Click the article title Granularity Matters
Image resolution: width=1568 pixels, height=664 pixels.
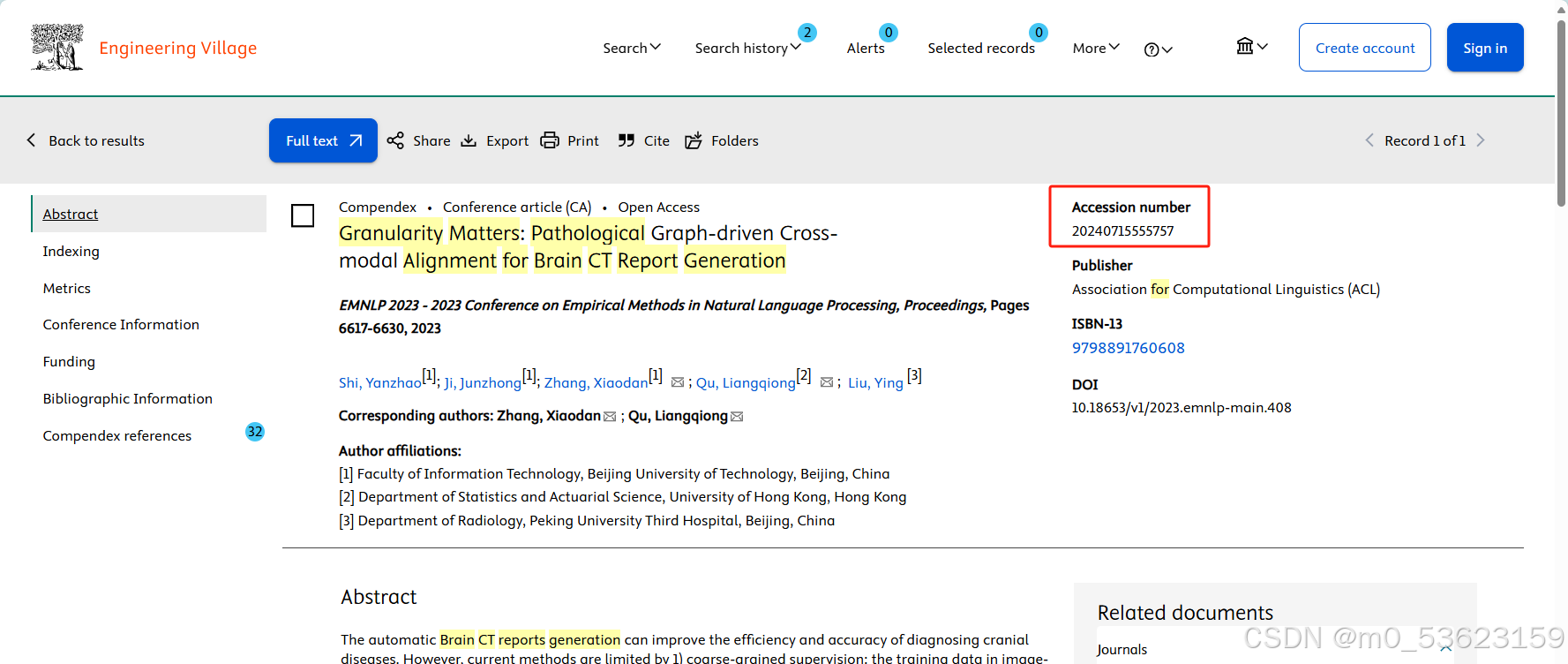[588, 246]
